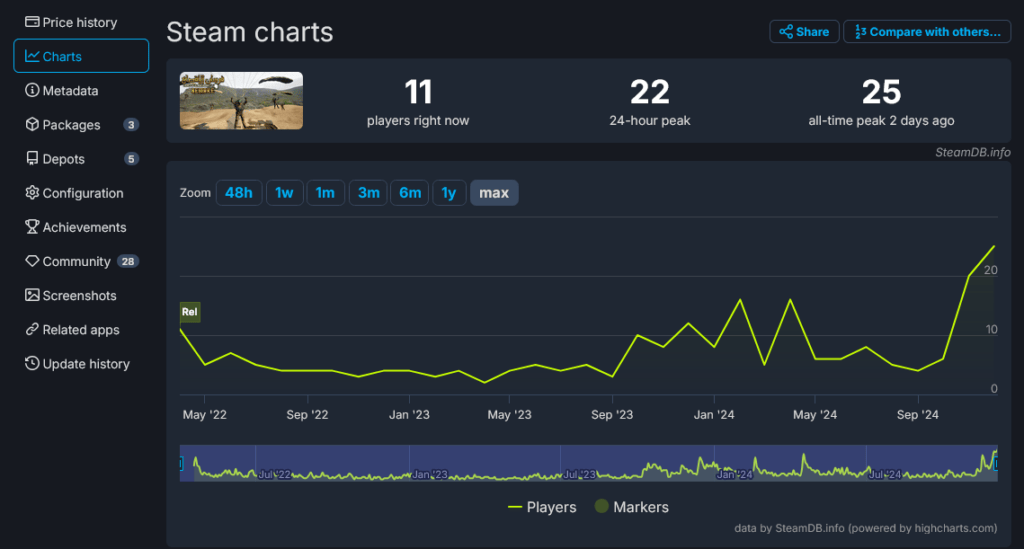Click the share icon in Share button
Screen dimensions: 1024x549
point(786,31)
